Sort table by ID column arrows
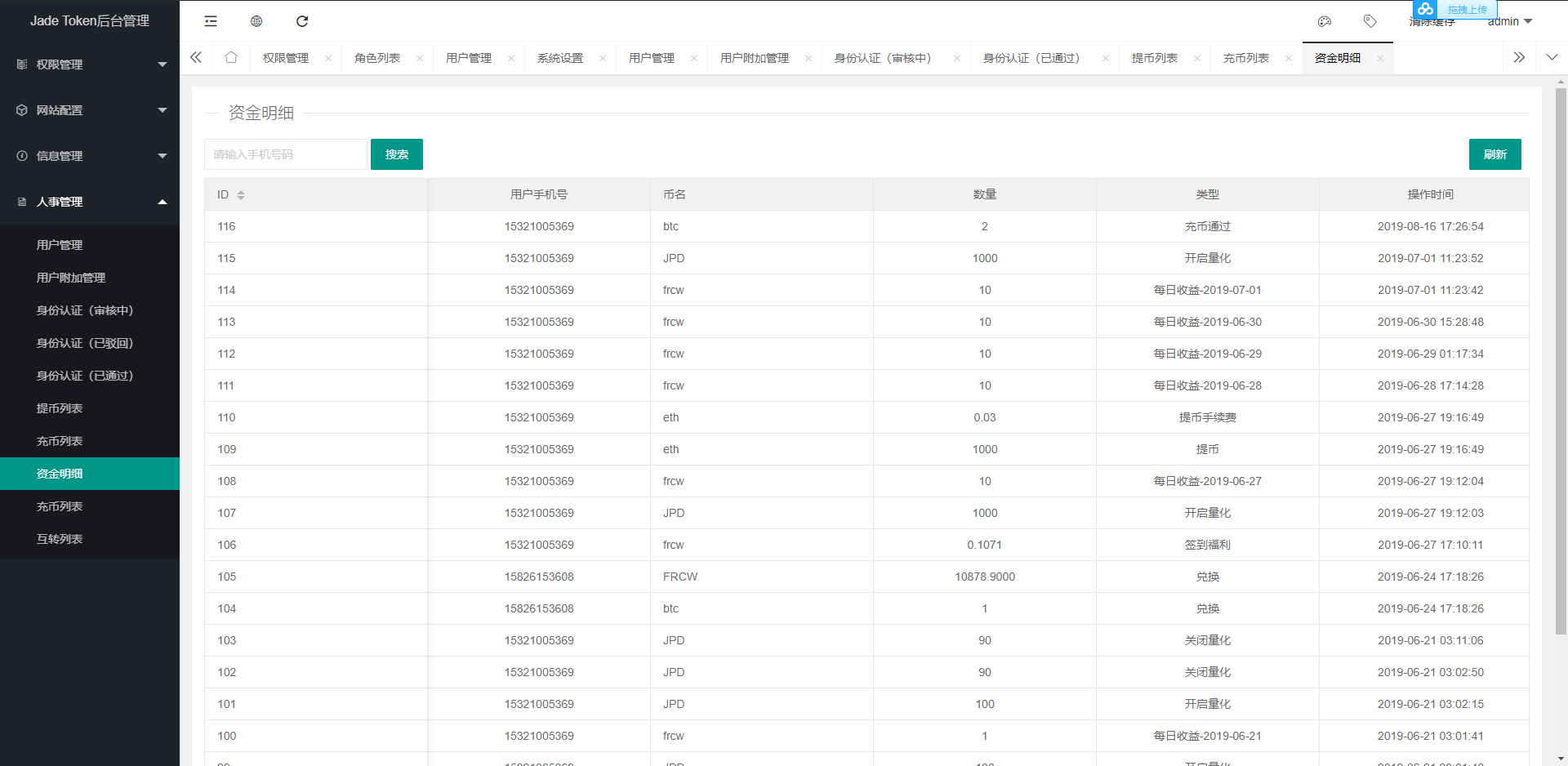This screenshot has width=1568, height=766. [x=241, y=194]
